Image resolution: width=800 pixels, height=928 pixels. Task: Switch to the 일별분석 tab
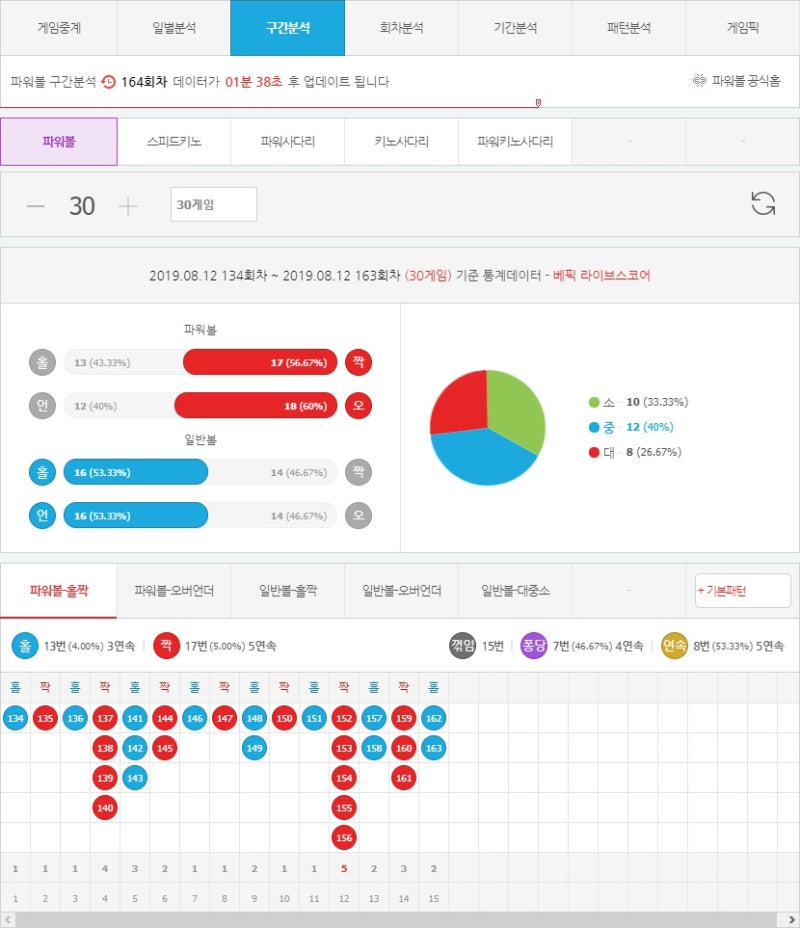click(x=173, y=28)
